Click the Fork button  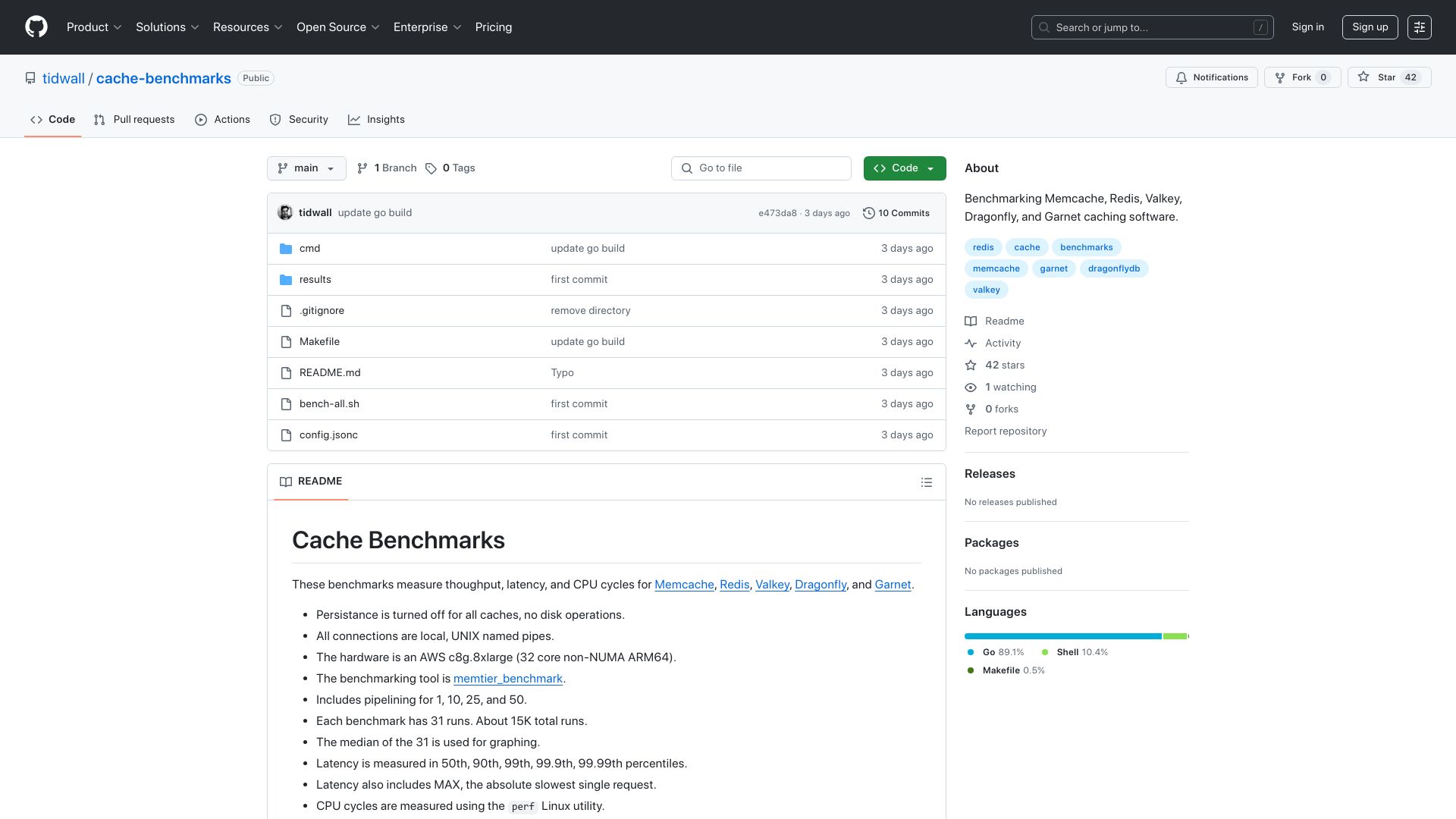point(1302,77)
